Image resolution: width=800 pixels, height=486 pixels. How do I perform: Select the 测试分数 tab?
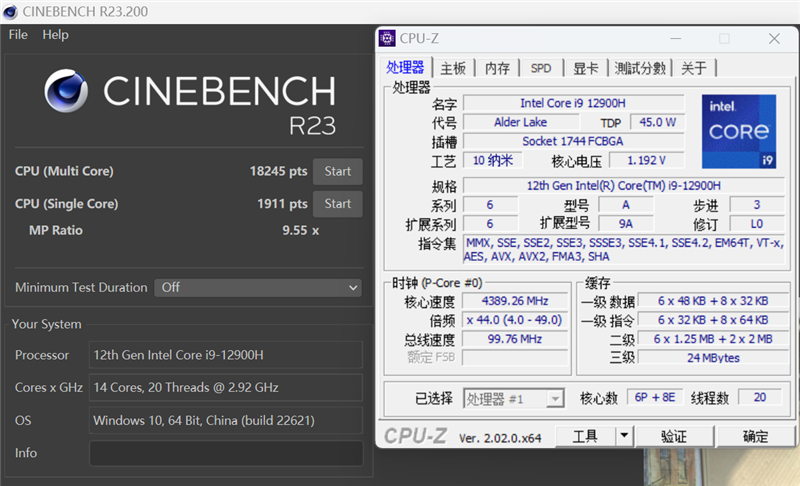(x=640, y=68)
